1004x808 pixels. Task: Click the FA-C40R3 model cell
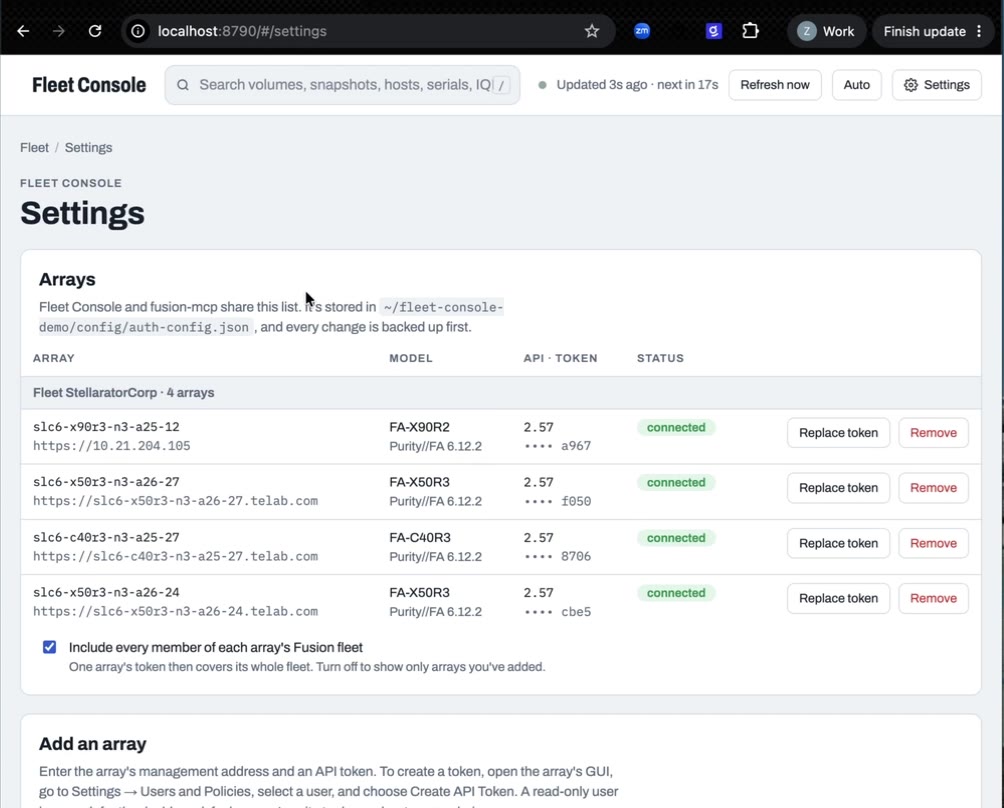[x=420, y=538]
